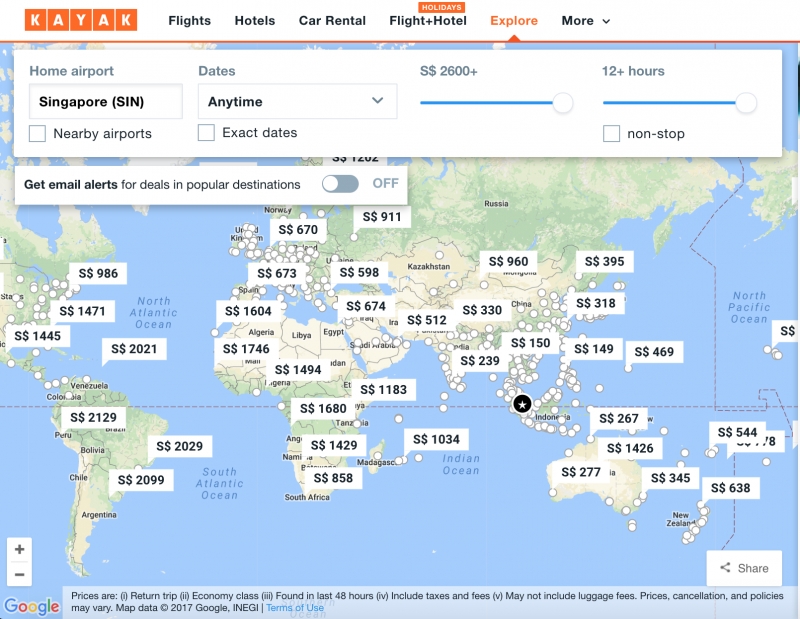This screenshot has width=800, height=619.
Task: Select the S$ 395 price label
Action: pyautogui.click(x=605, y=262)
